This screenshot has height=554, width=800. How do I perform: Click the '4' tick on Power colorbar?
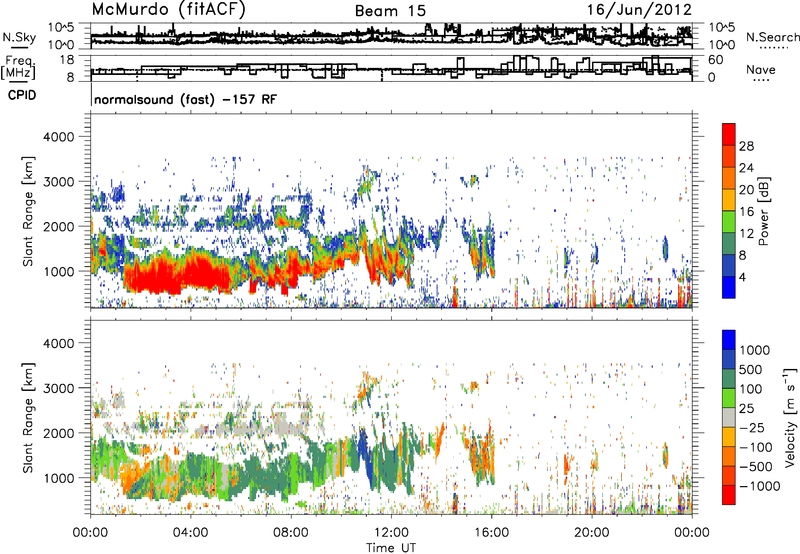click(743, 277)
